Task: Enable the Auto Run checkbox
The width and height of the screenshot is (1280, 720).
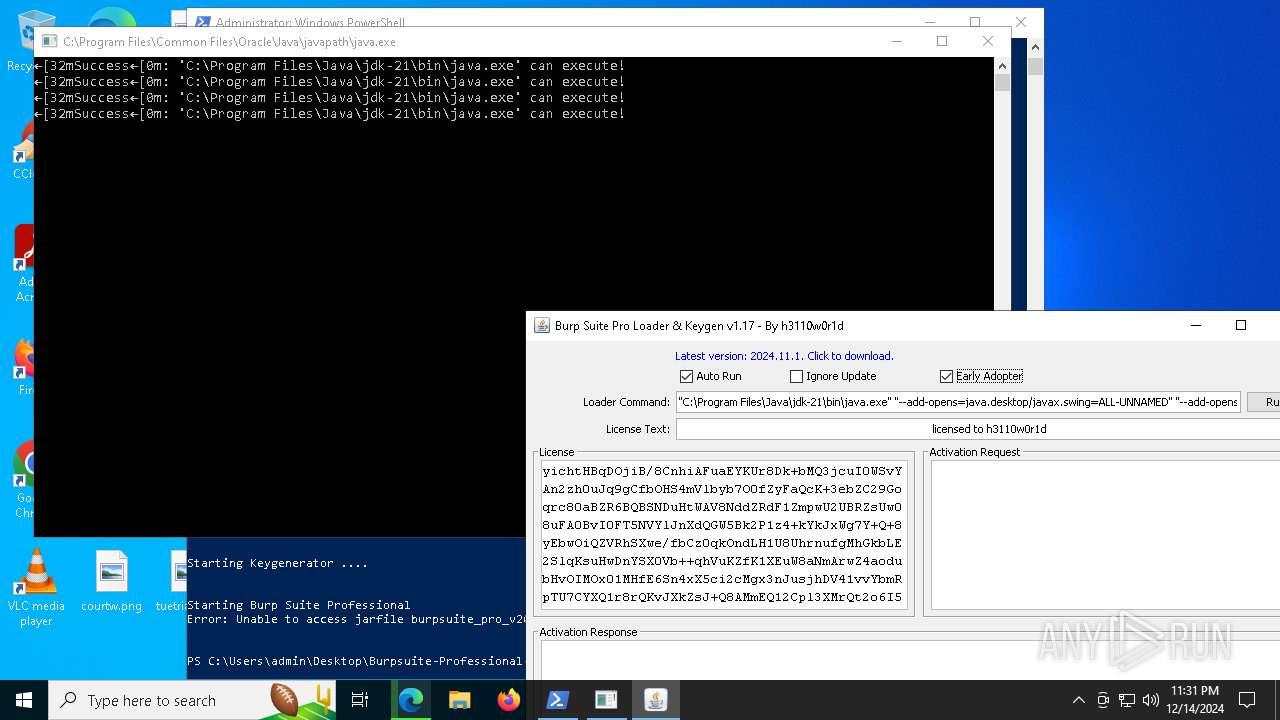Action: (x=686, y=376)
